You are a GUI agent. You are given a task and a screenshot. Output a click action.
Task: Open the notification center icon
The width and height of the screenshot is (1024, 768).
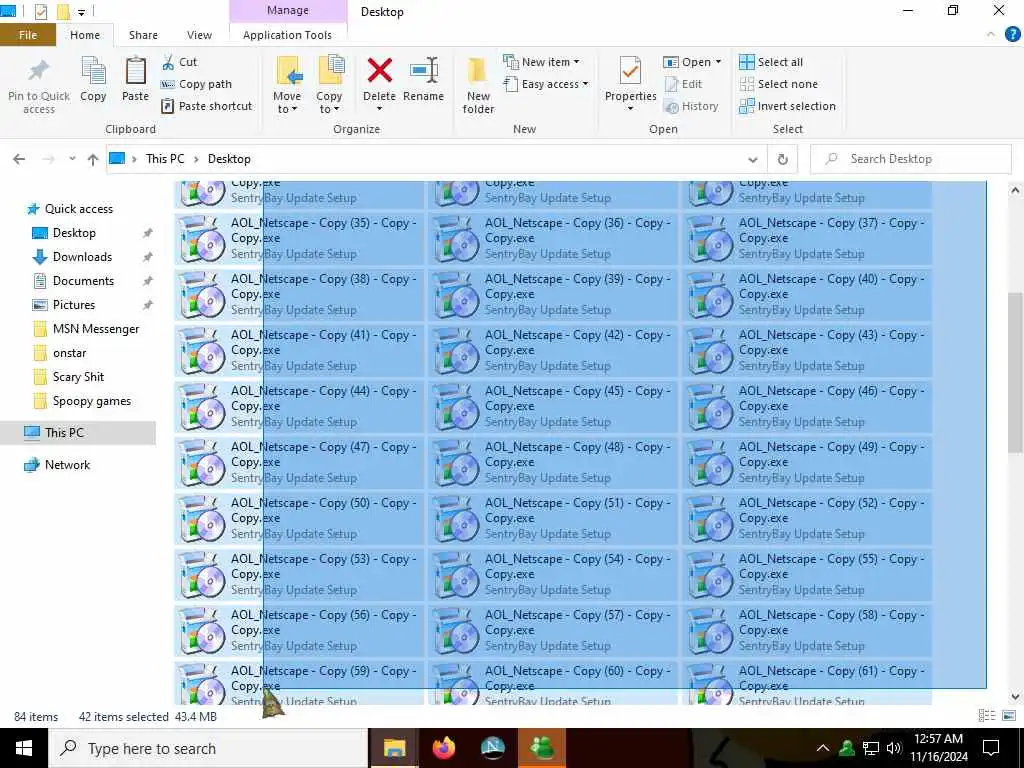tap(991, 748)
